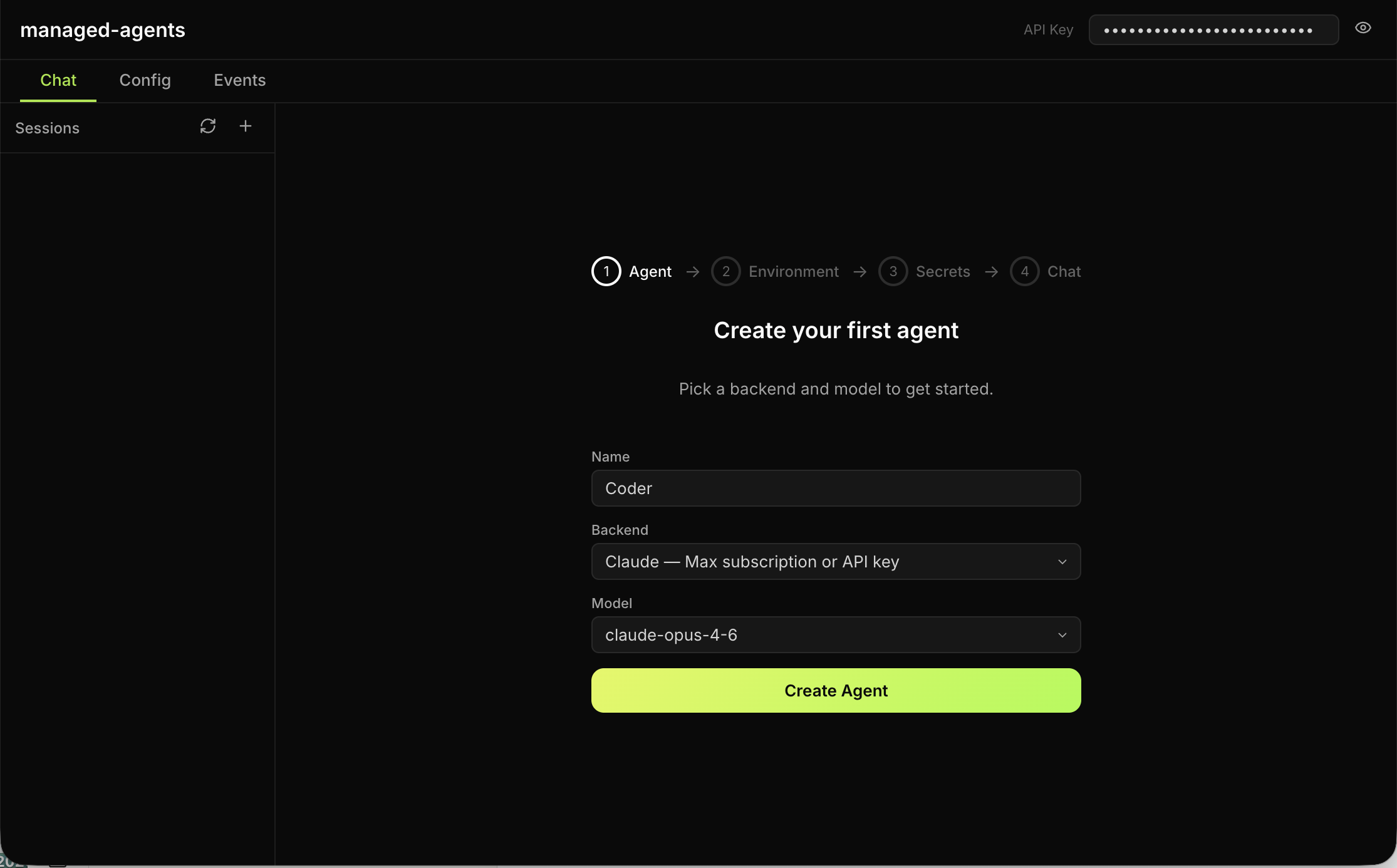Select the step 2 Environment circle
This screenshot has width=1397, height=868.
click(x=725, y=271)
